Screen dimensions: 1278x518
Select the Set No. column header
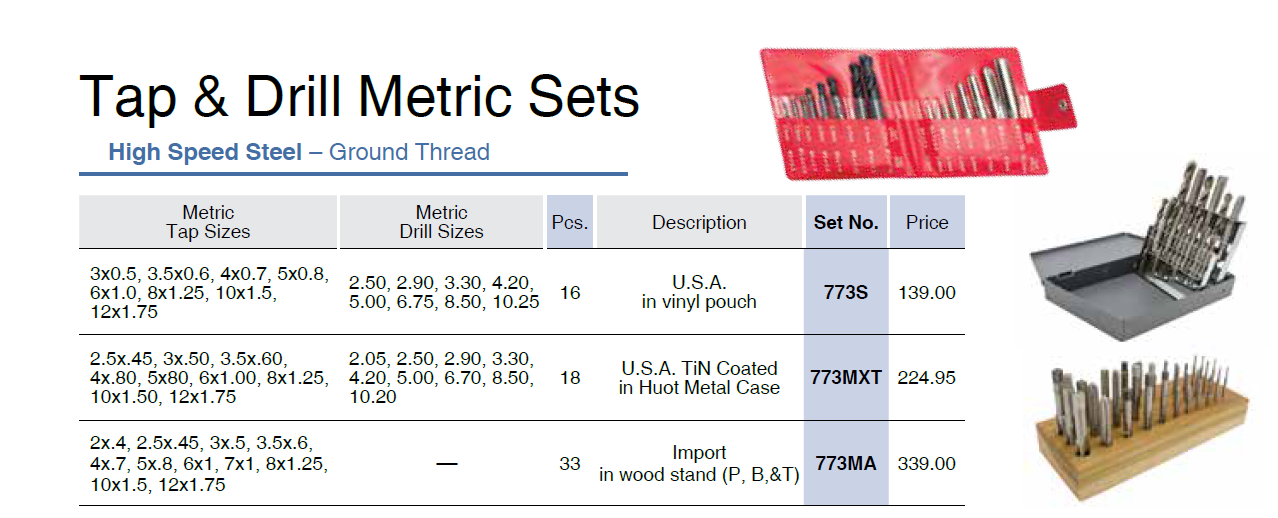[x=846, y=222]
